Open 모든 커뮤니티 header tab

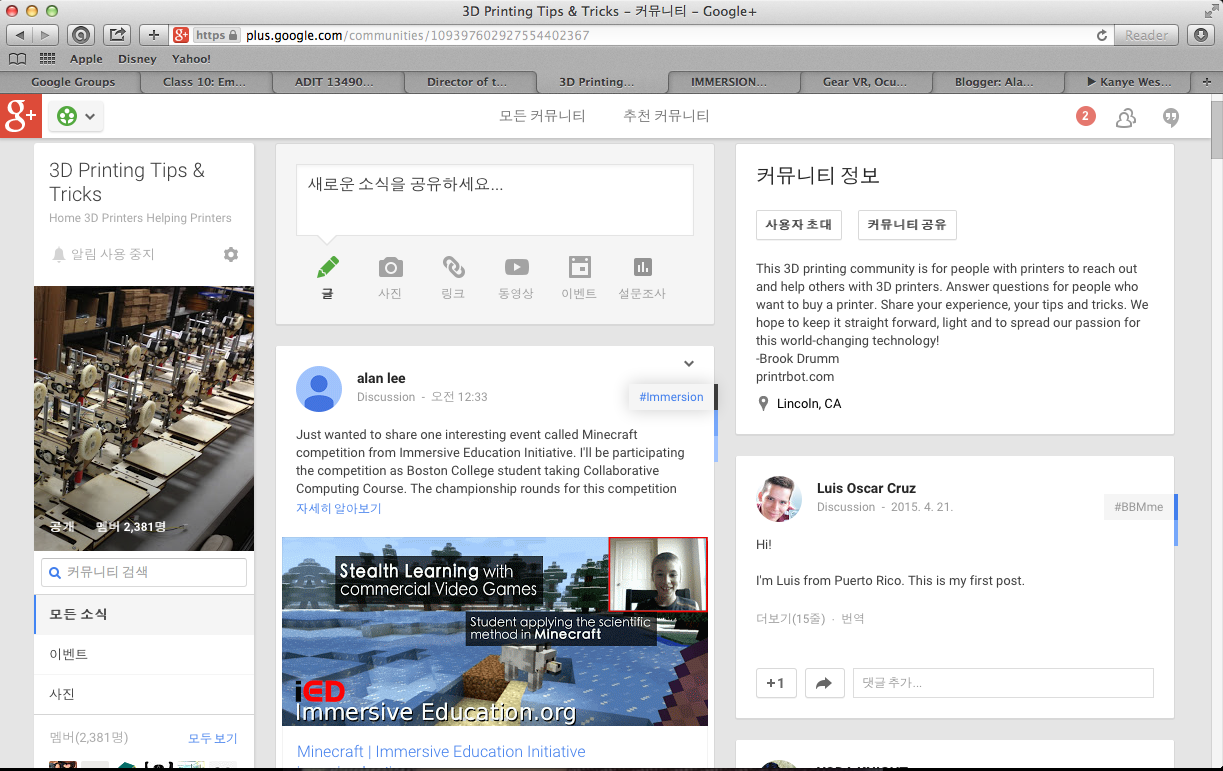(542, 116)
